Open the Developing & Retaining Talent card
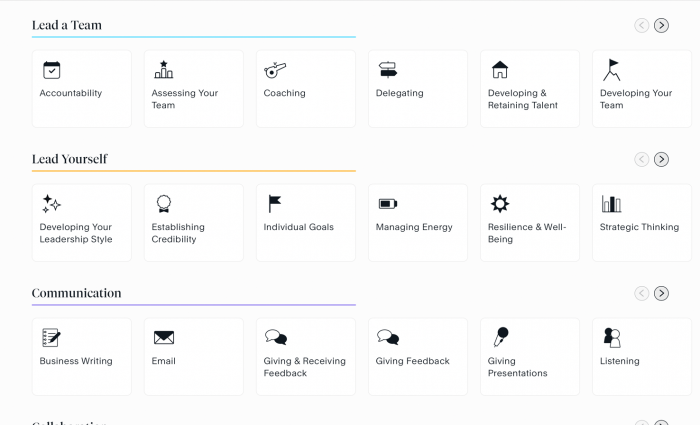 (530, 89)
